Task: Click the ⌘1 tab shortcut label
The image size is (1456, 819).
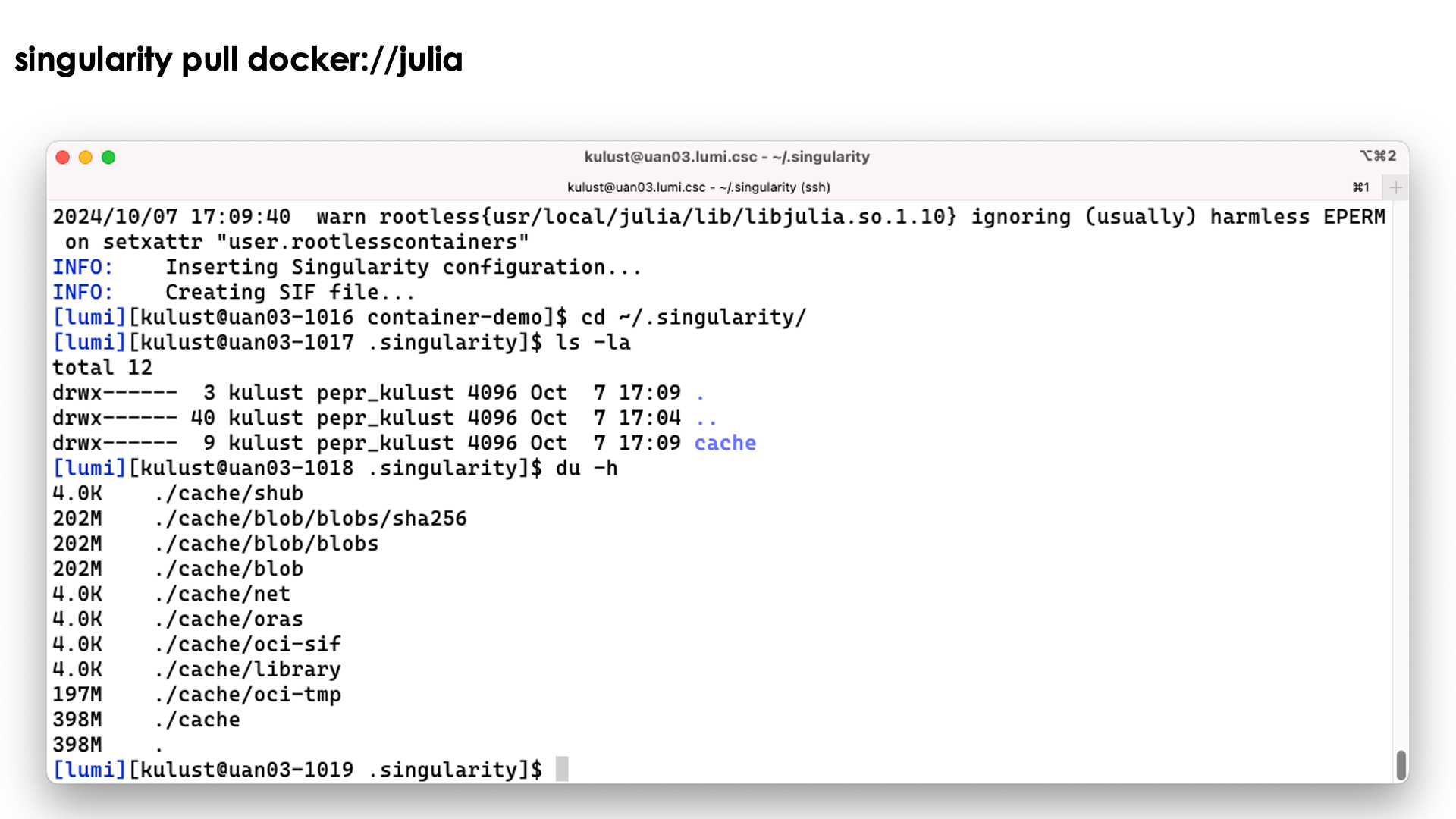Action: 1360,187
